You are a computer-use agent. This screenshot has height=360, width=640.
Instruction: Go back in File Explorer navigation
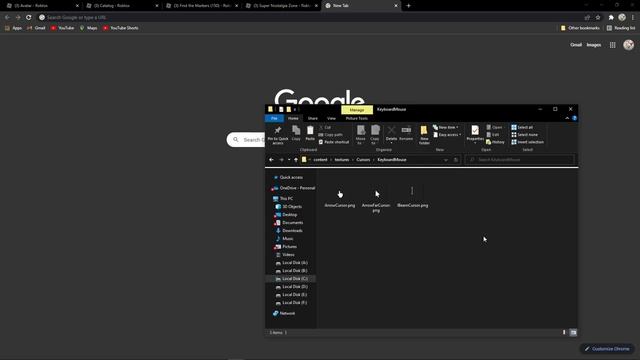tap(271, 160)
